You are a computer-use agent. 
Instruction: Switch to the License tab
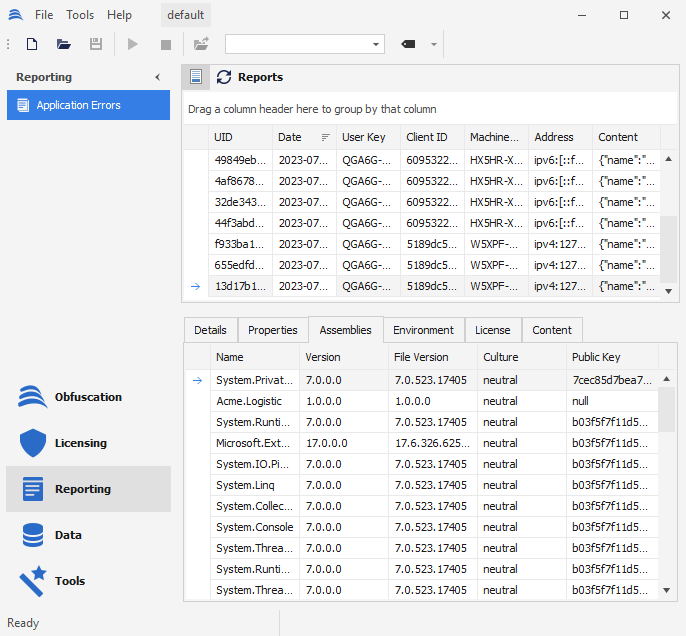click(492, 330)
